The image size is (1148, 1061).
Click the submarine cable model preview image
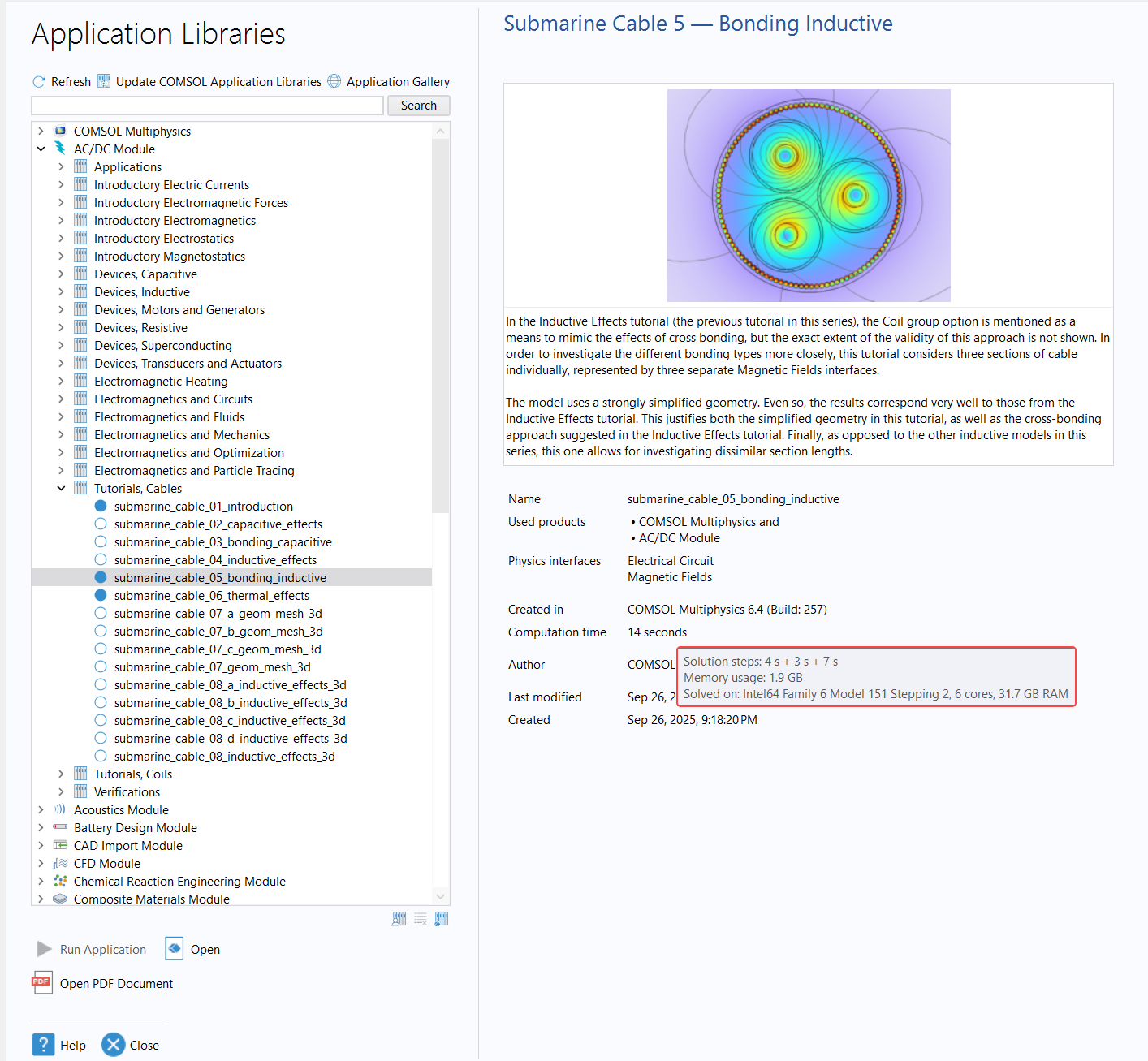[x=809, y=196]
